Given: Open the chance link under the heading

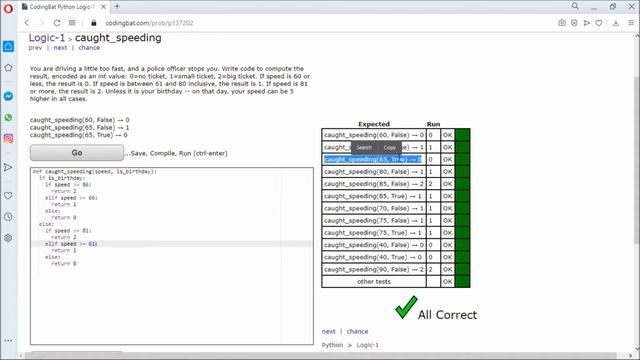Looking at the screenshot, I should (89, 48).
